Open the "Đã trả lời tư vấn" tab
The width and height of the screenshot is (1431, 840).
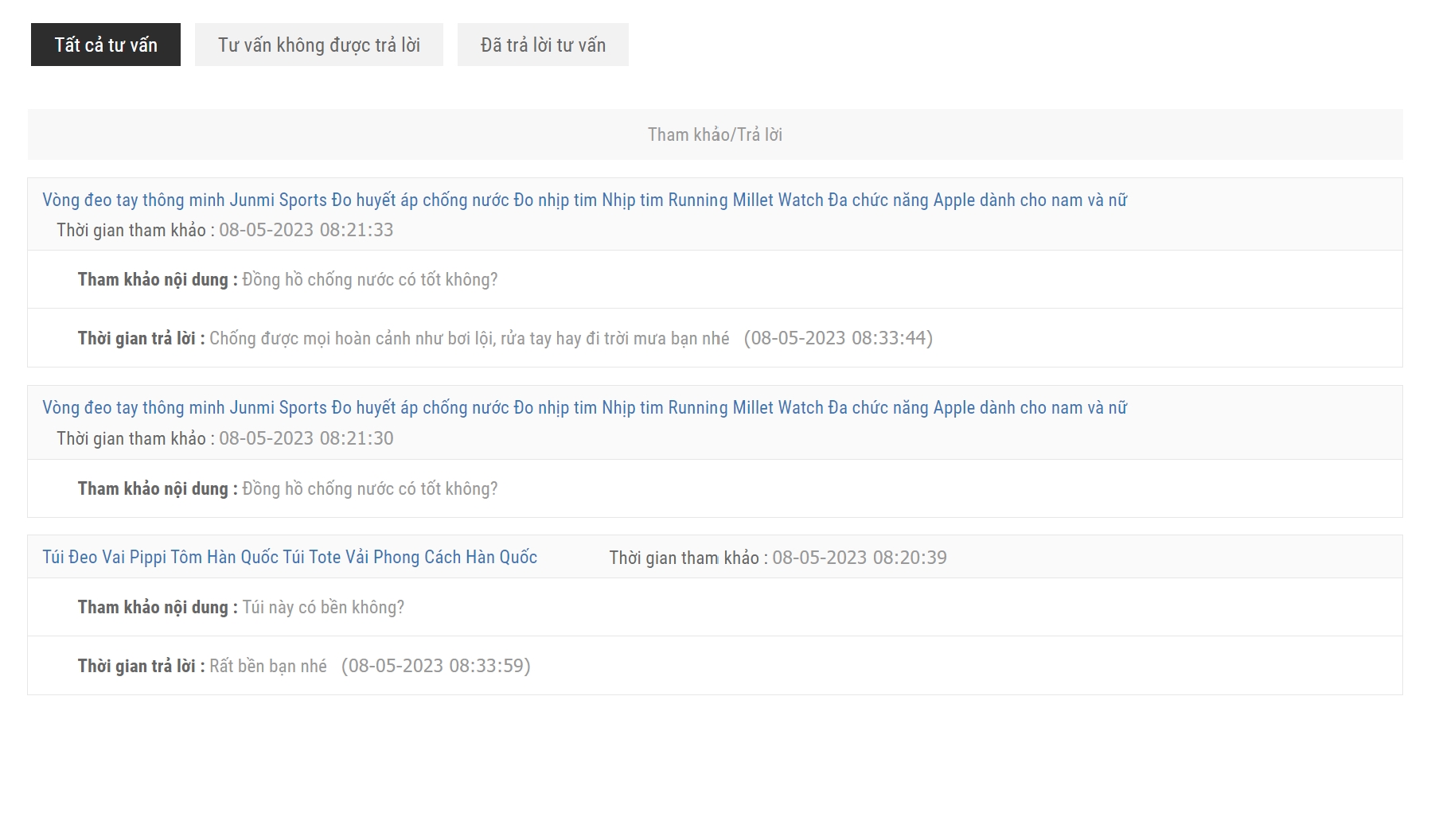(543, 45)
